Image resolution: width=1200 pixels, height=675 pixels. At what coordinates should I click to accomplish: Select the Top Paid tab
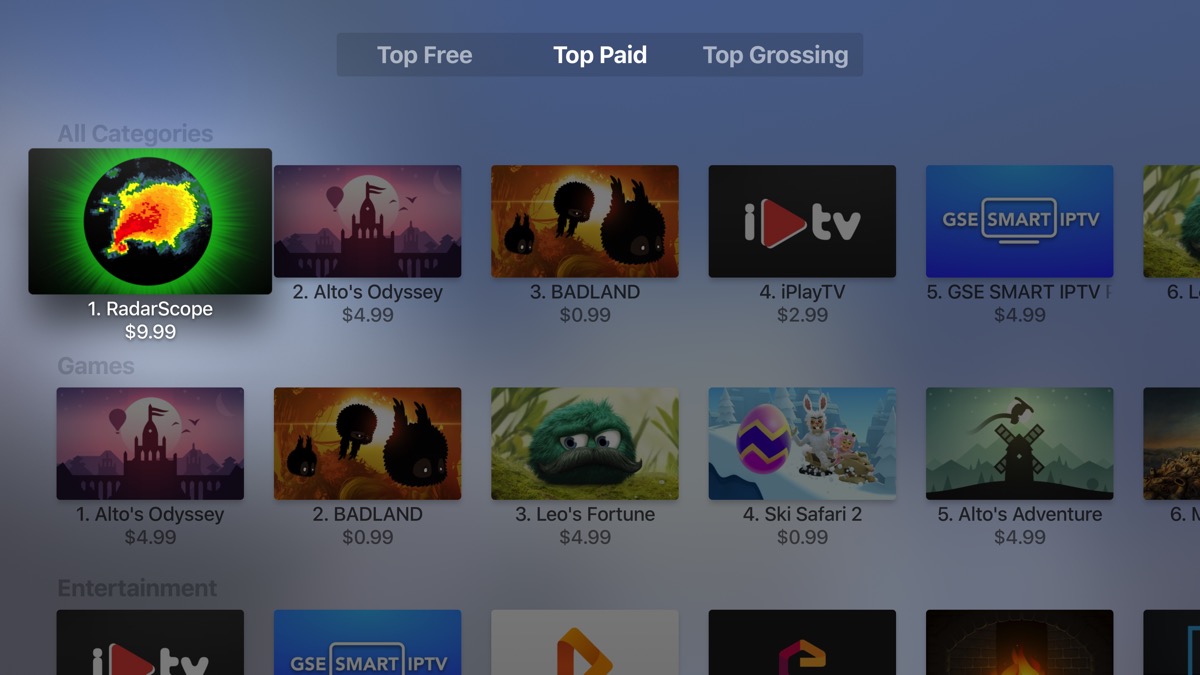point(600,55)
